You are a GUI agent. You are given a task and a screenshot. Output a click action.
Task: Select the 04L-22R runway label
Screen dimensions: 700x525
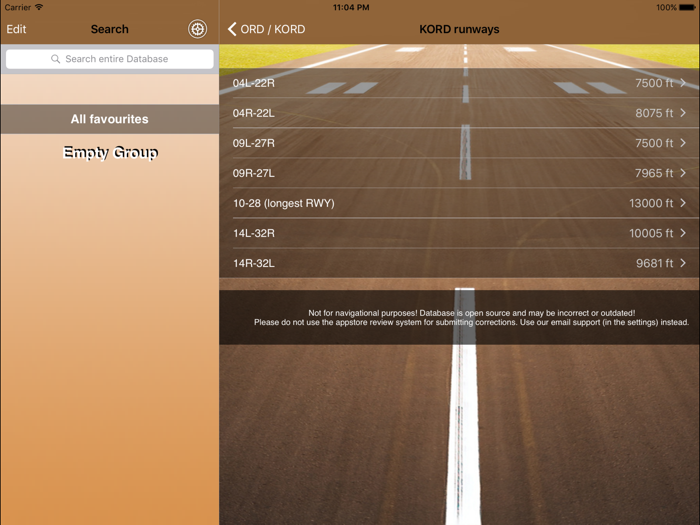254,83
